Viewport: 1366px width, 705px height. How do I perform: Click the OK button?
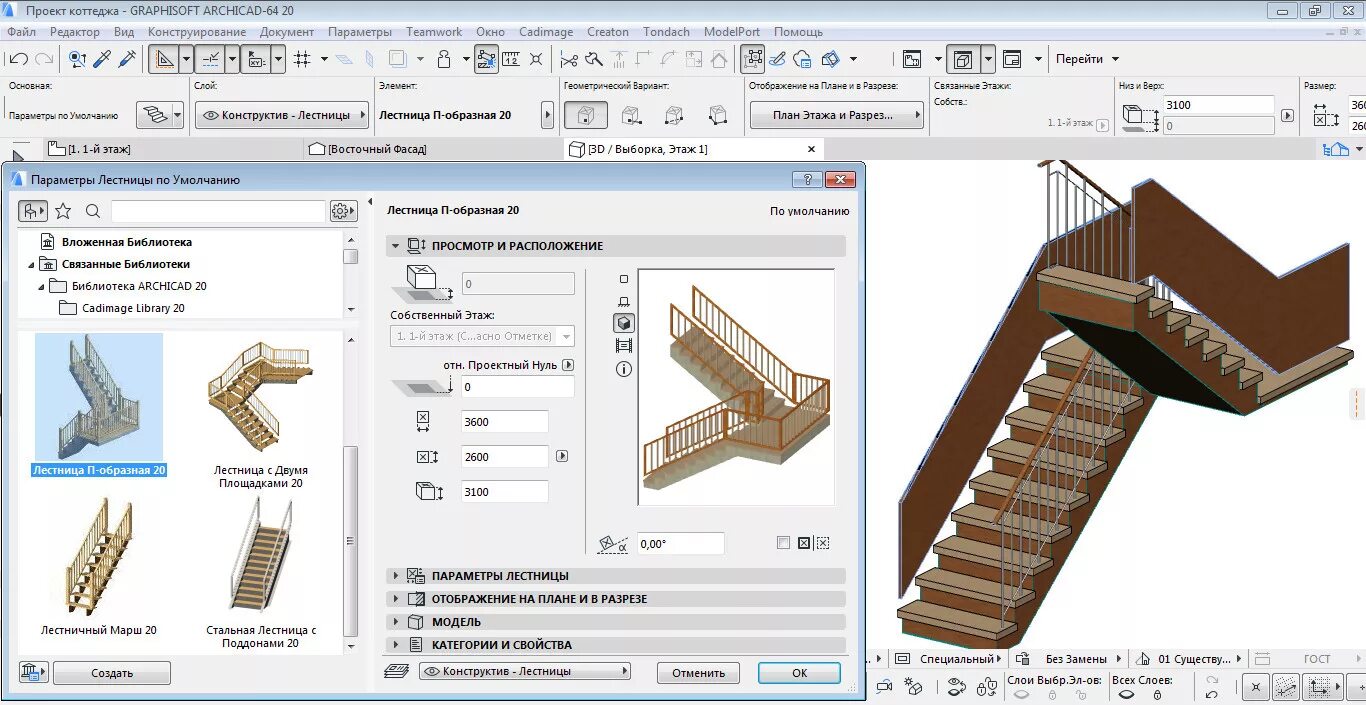pyautogui.click(x=799, y=673)
